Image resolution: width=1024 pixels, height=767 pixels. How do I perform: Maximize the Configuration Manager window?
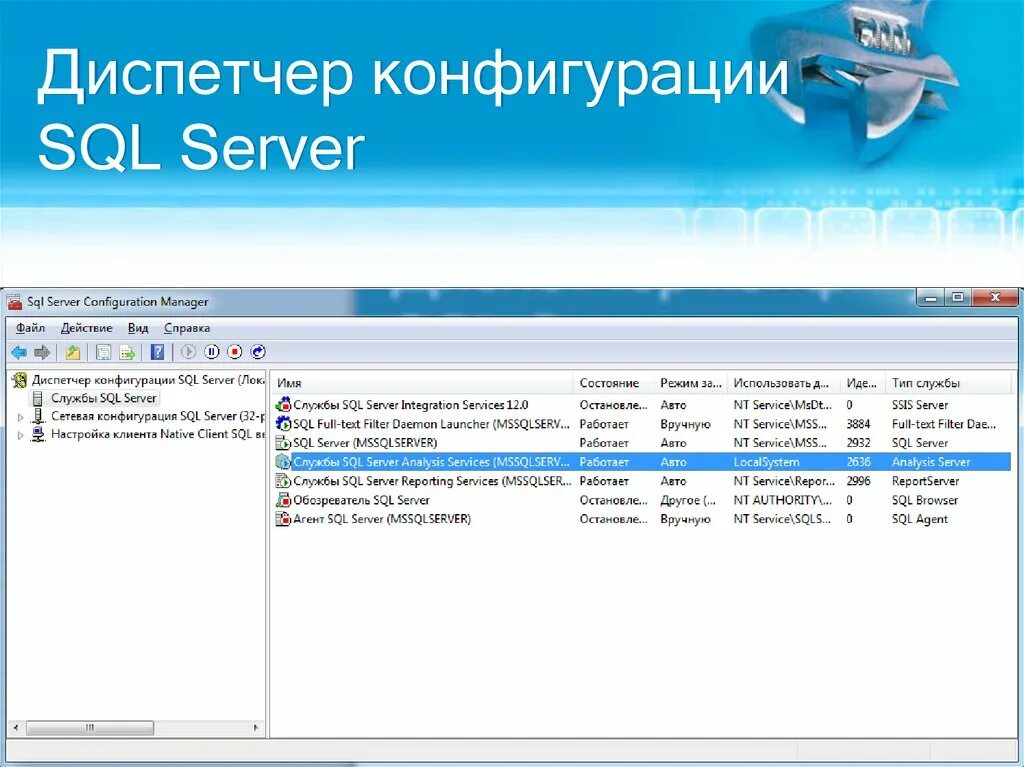pos(957,298)
